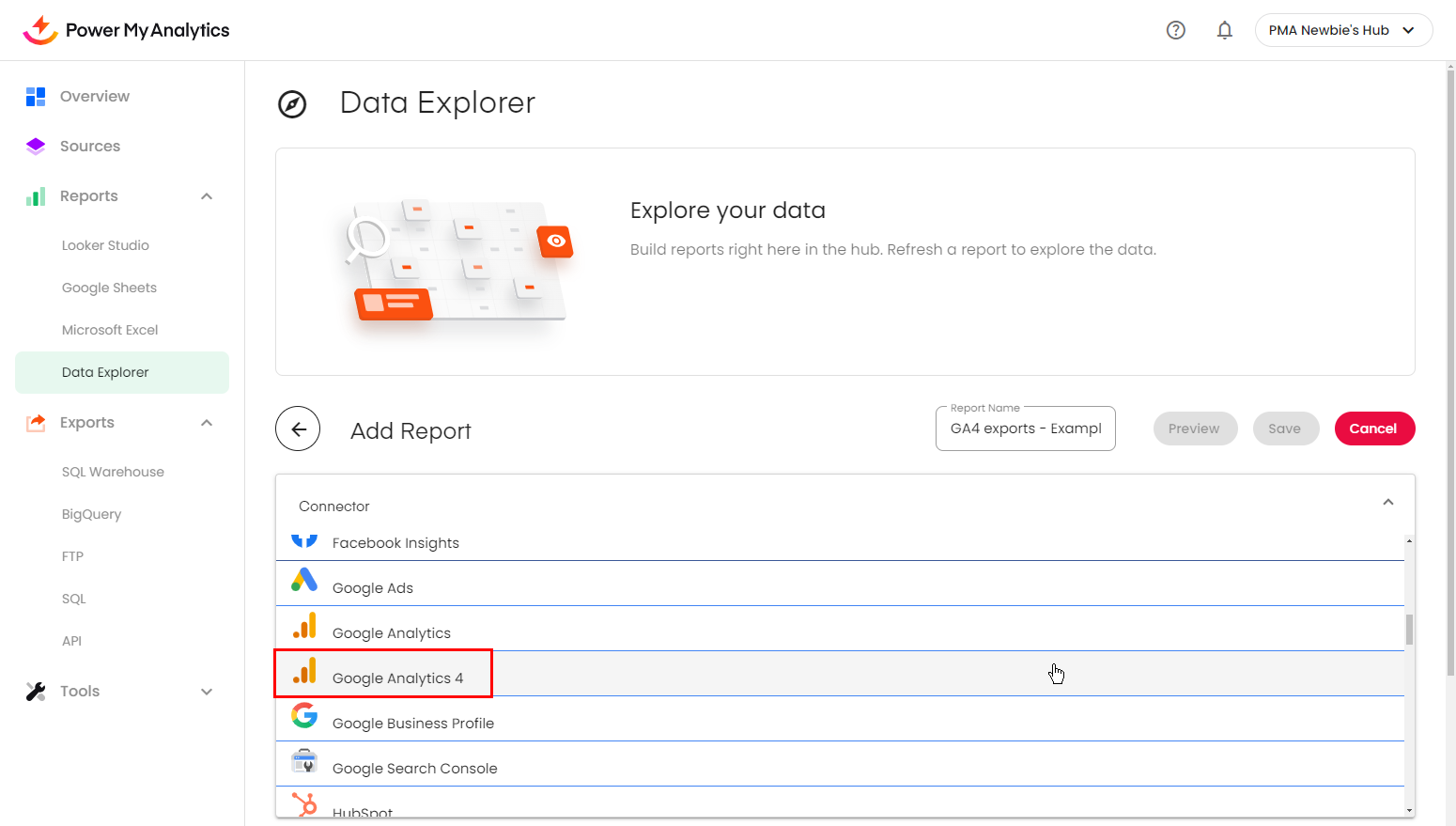The image size is (1456, 826).
Task: Click the Sources layers icon in sidebar
Action: coord(36,146)
